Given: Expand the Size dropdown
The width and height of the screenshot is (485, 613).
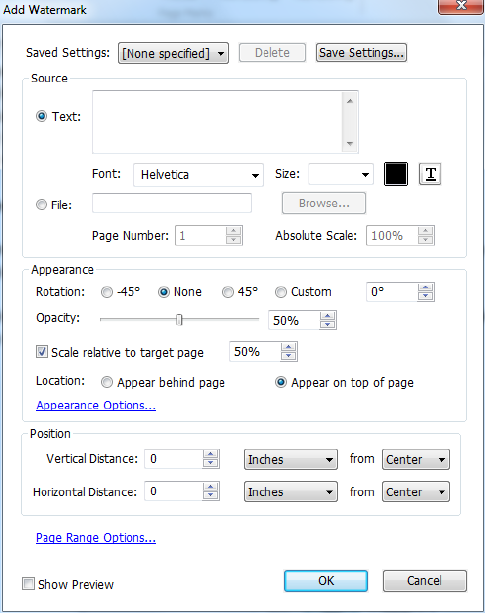Looking at the screenshot, I should (x=341, y=174).
